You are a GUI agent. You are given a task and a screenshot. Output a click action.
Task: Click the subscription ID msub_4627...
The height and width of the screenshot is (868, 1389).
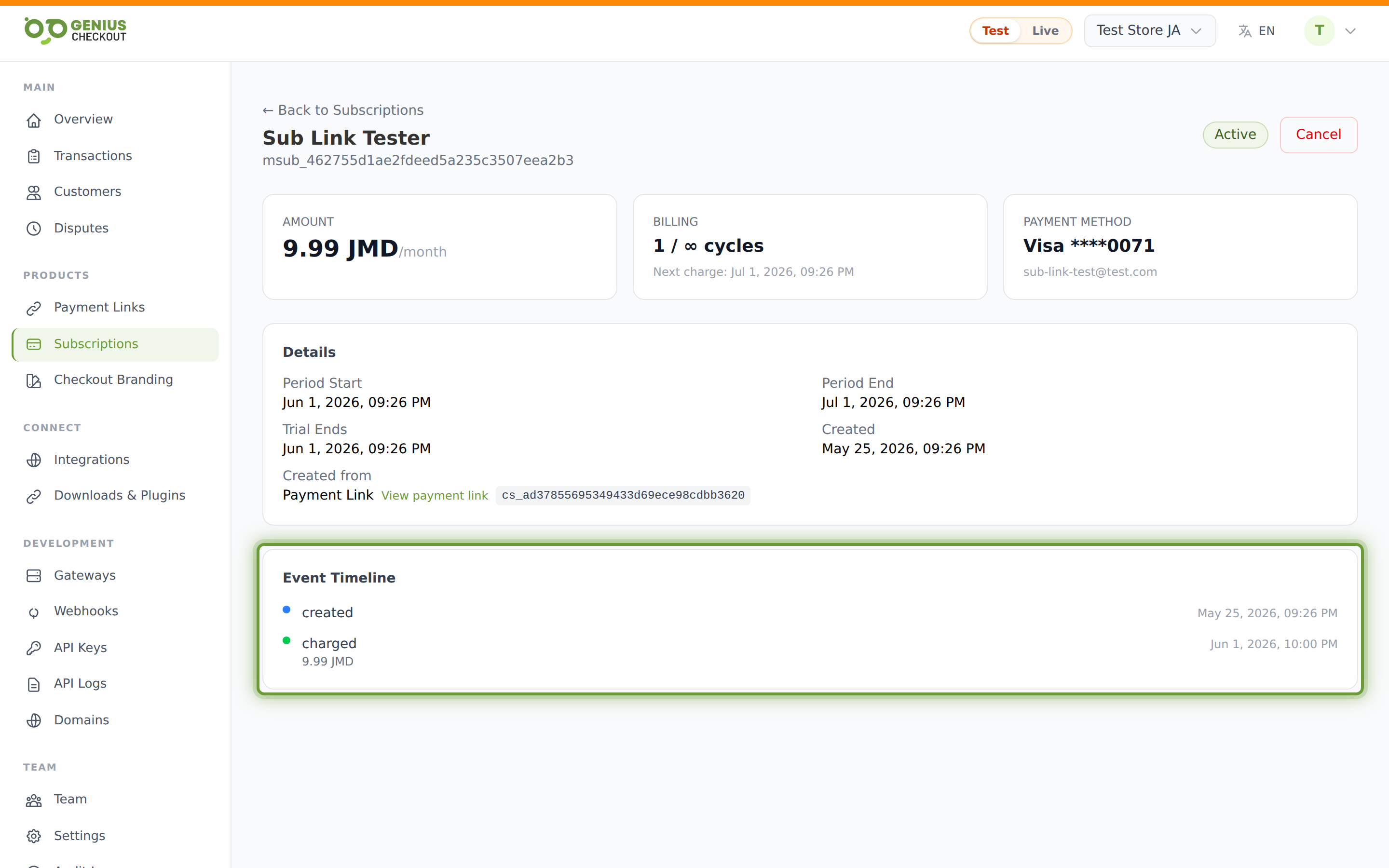(x=418, y=161)
